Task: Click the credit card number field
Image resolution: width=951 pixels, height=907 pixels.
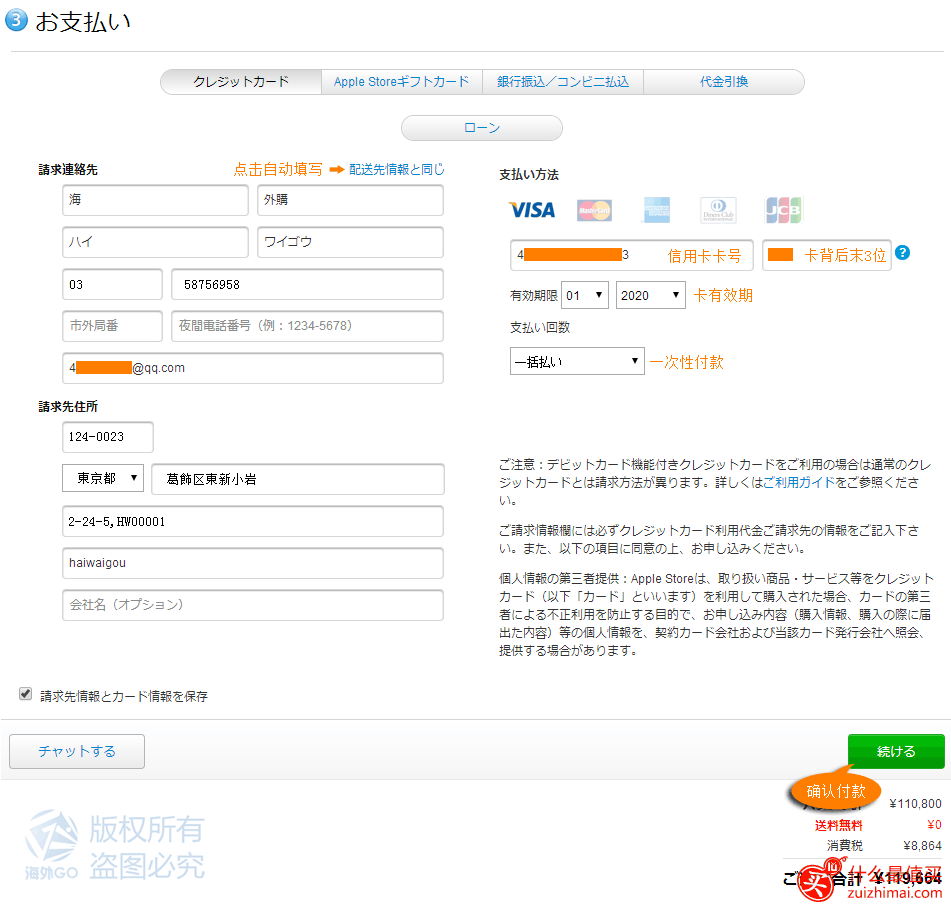Action: pos(631,255)
